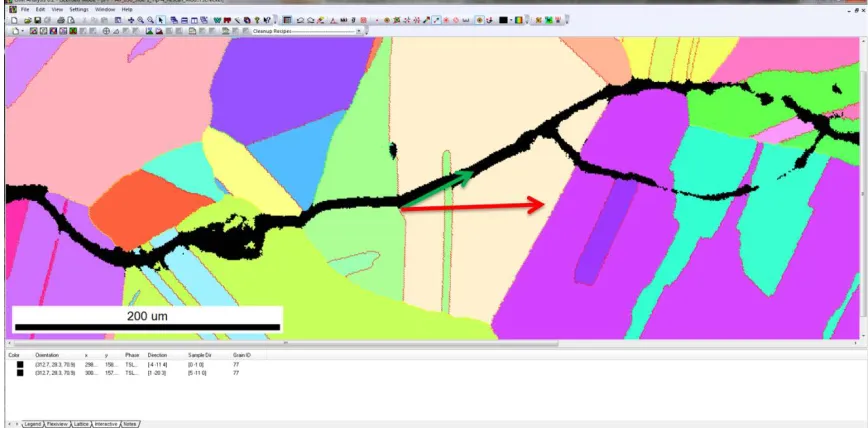Click the tab scroll-left arrow beside Legend

(x=9, y=424)
